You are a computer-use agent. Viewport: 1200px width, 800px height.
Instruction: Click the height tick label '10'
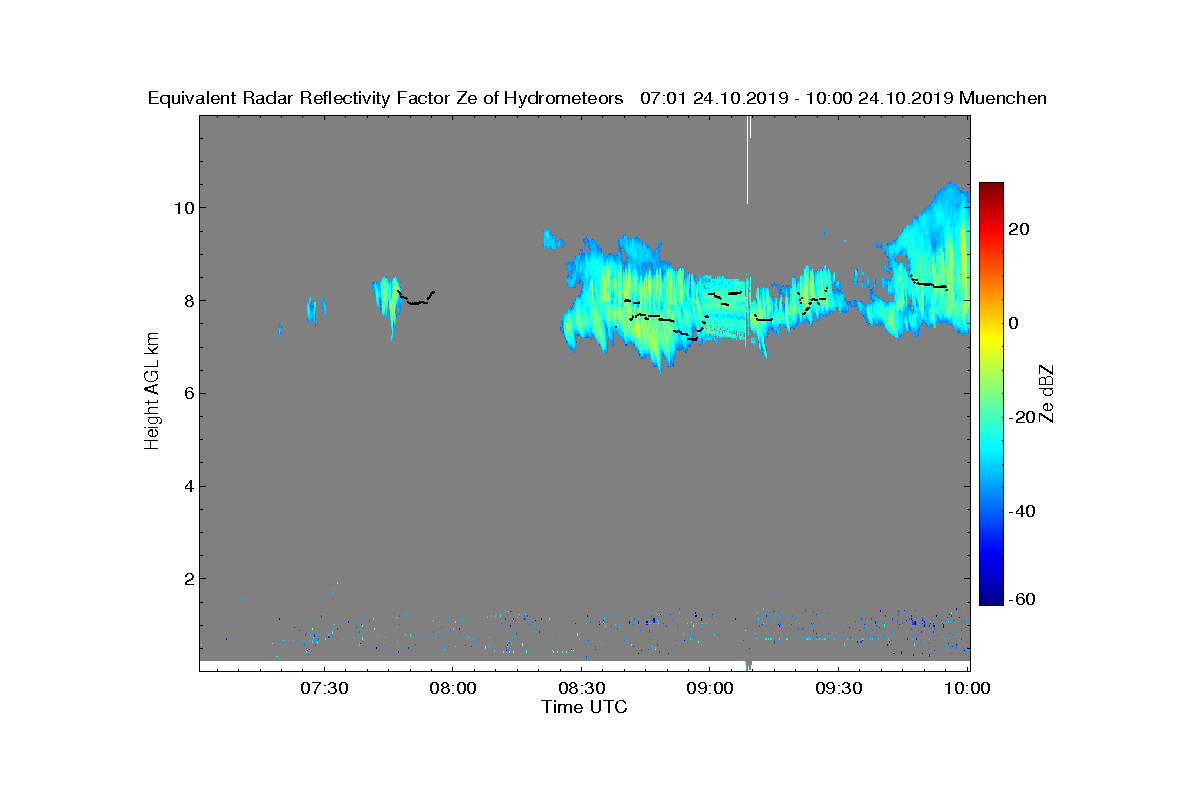click(182, 208)
